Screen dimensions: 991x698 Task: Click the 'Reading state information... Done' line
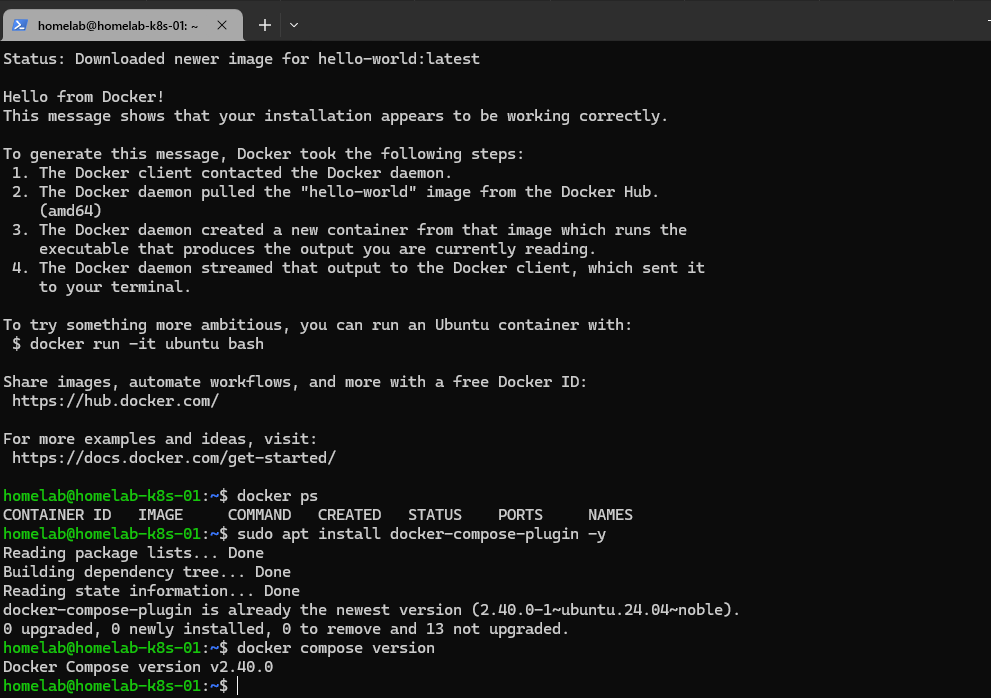coord(152,591)
